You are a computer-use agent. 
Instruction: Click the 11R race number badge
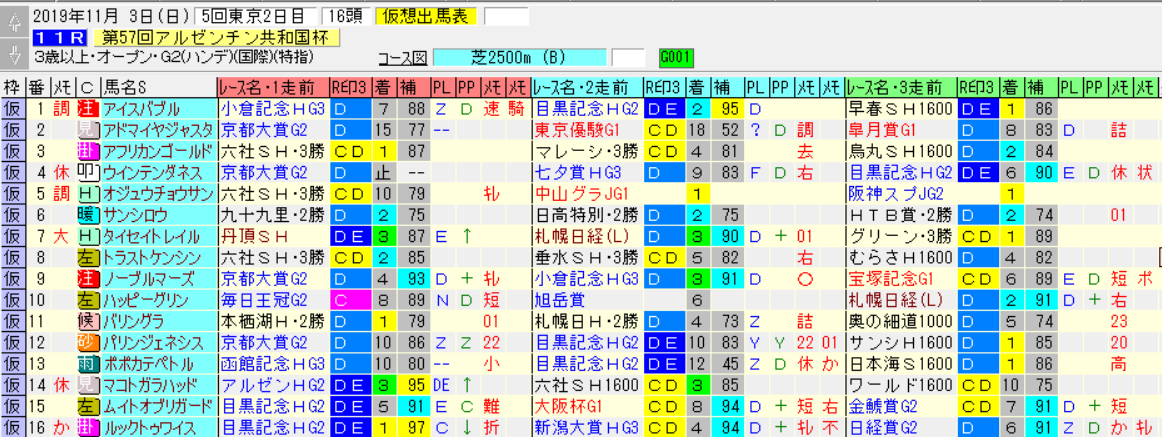(x=61, y=38)
